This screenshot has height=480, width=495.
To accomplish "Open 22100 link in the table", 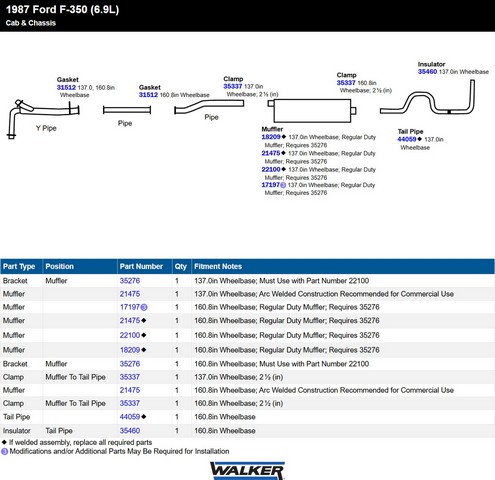I will 130,335.
